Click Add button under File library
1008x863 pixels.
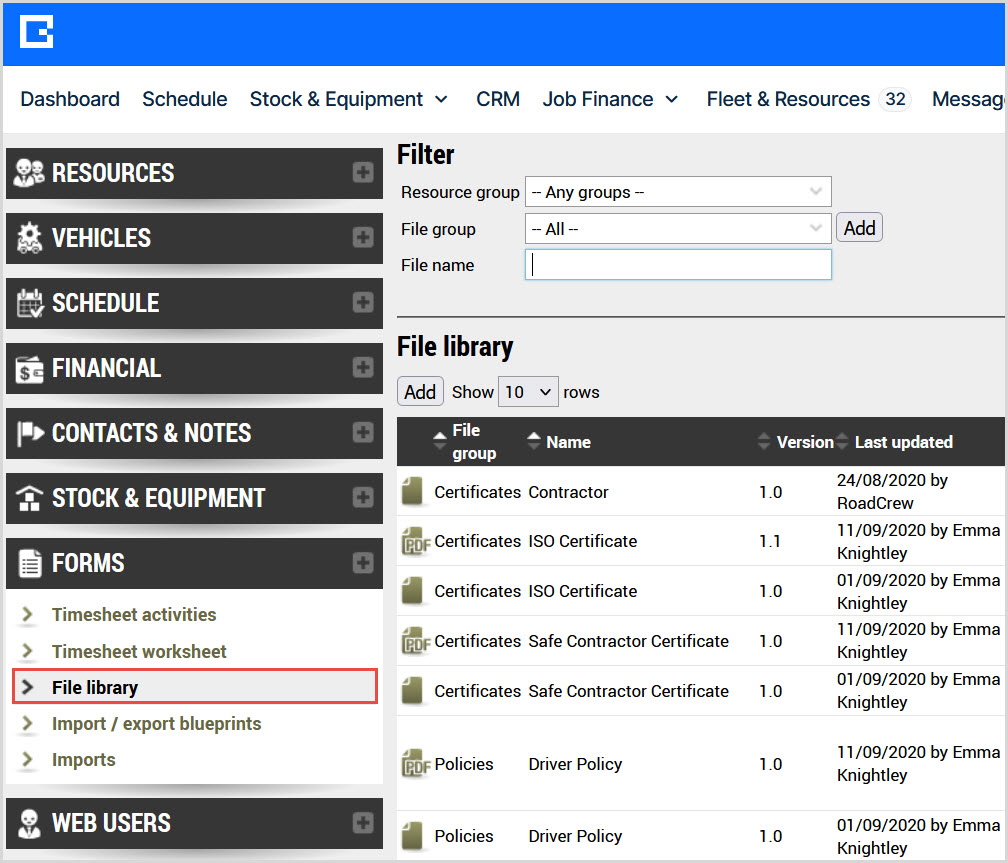click(x=420, y=392)
